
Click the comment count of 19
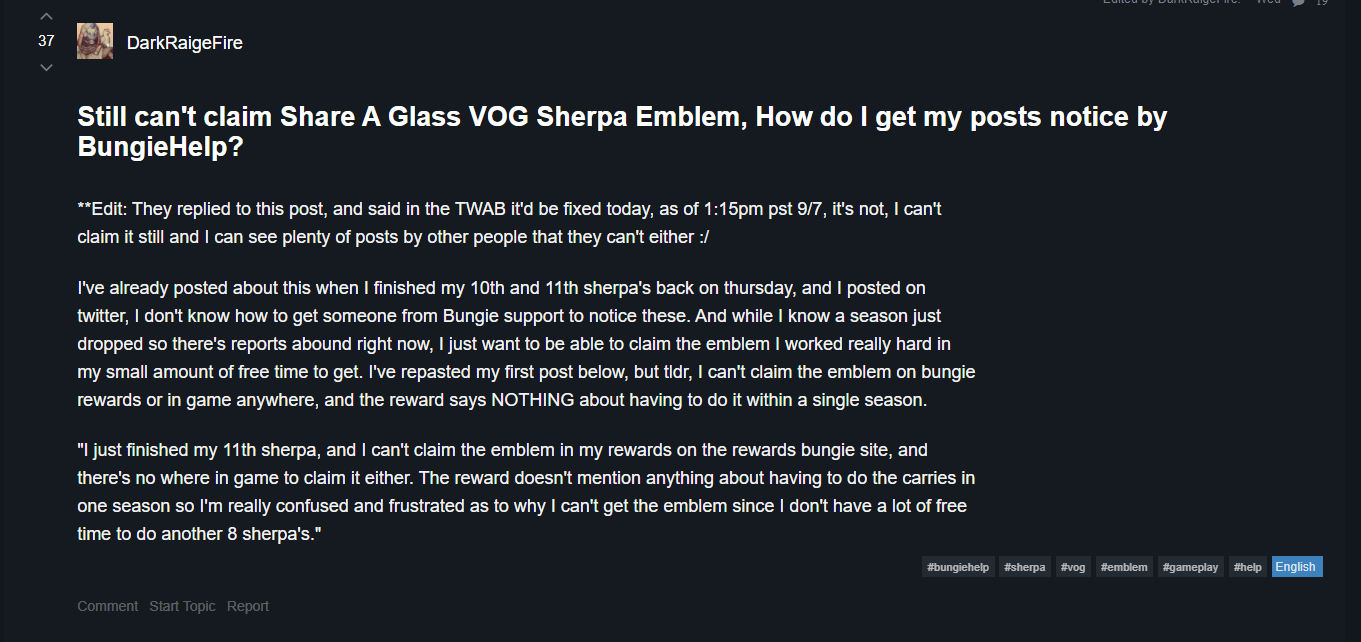point(1322,3)
